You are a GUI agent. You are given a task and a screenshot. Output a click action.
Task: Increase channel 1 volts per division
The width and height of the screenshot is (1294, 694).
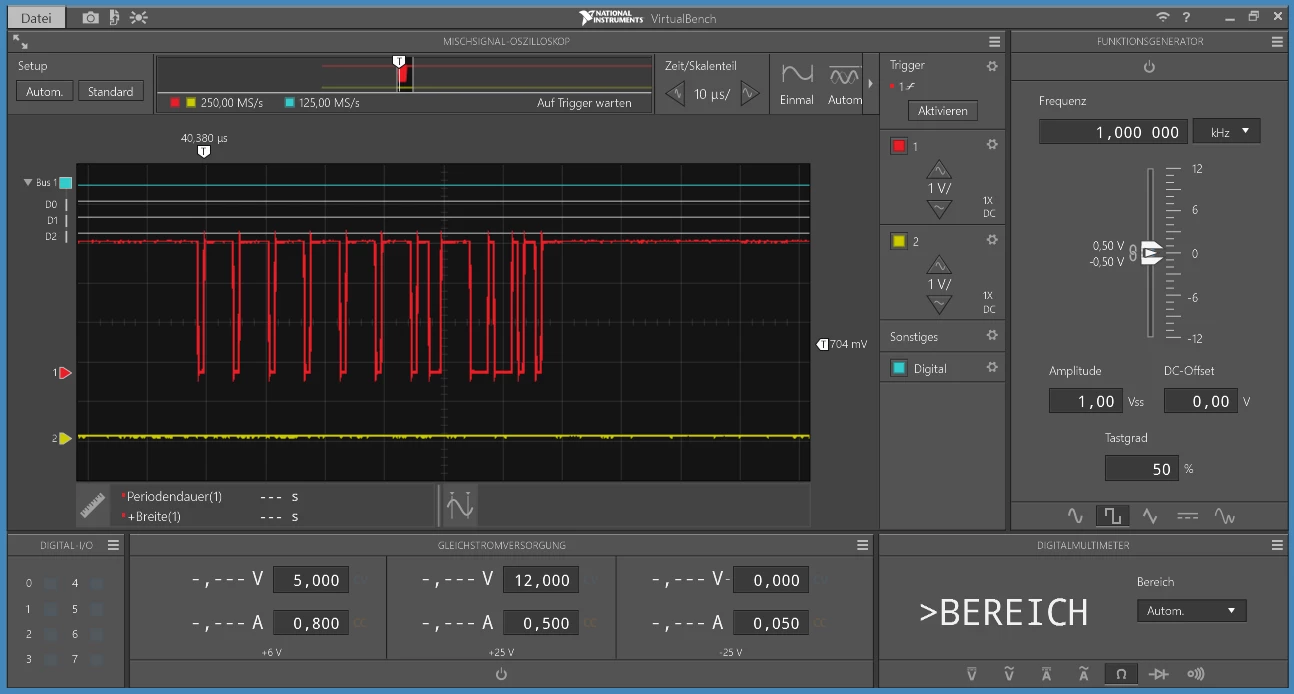pyautogui.click(x=939, y=169)
